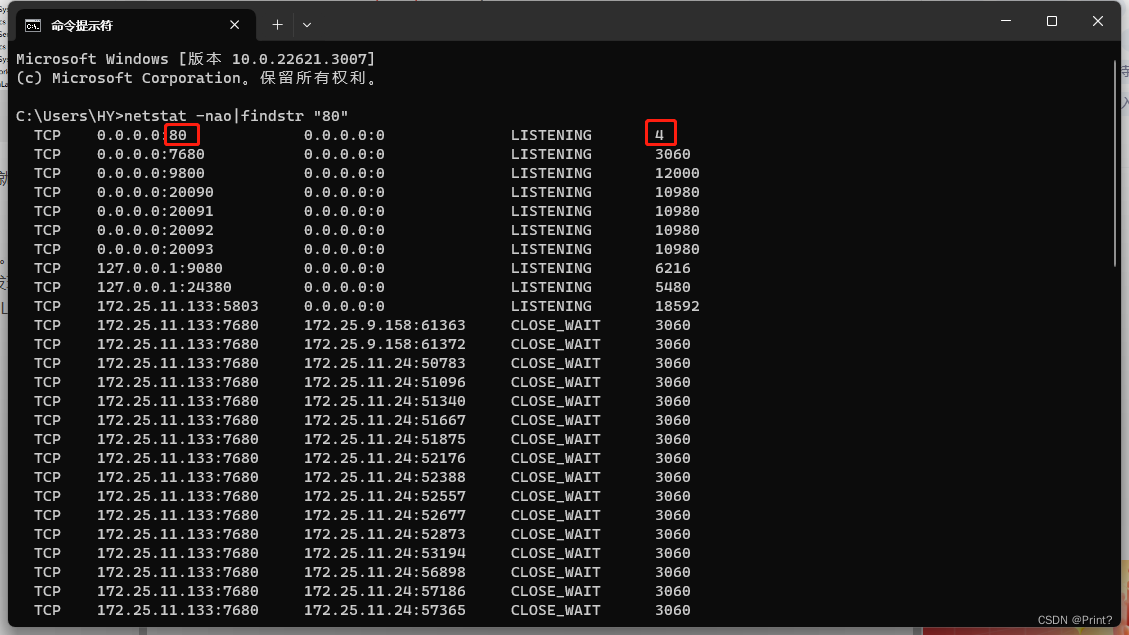Close the 命令提示符 tab

pyautogui.click(x=235, y=25)
